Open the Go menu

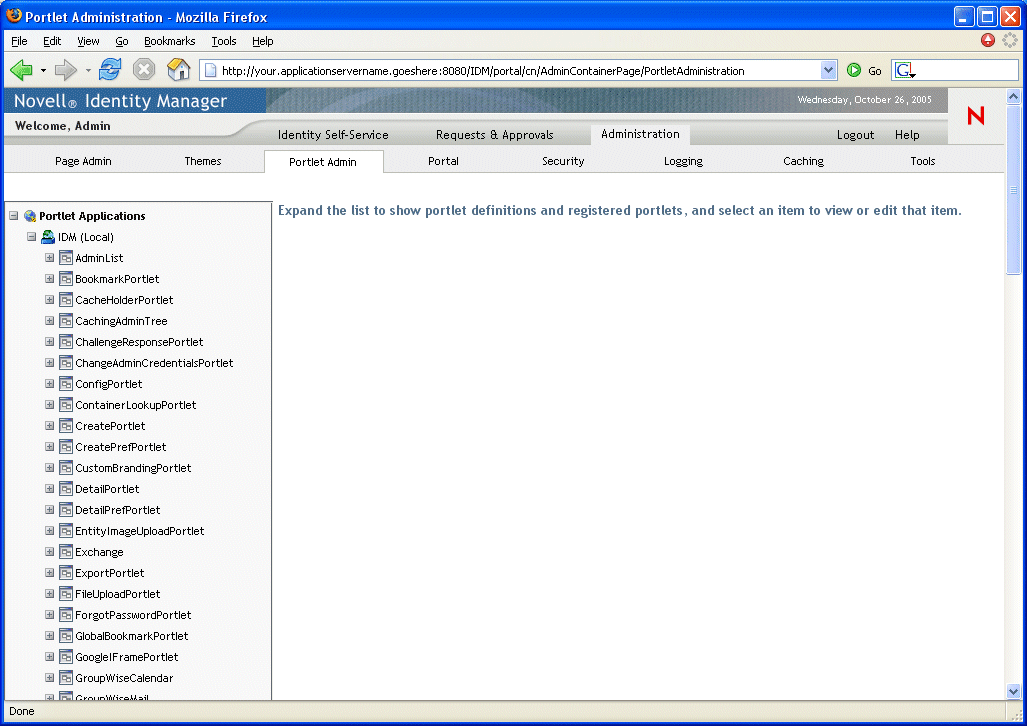click(122, 41)
